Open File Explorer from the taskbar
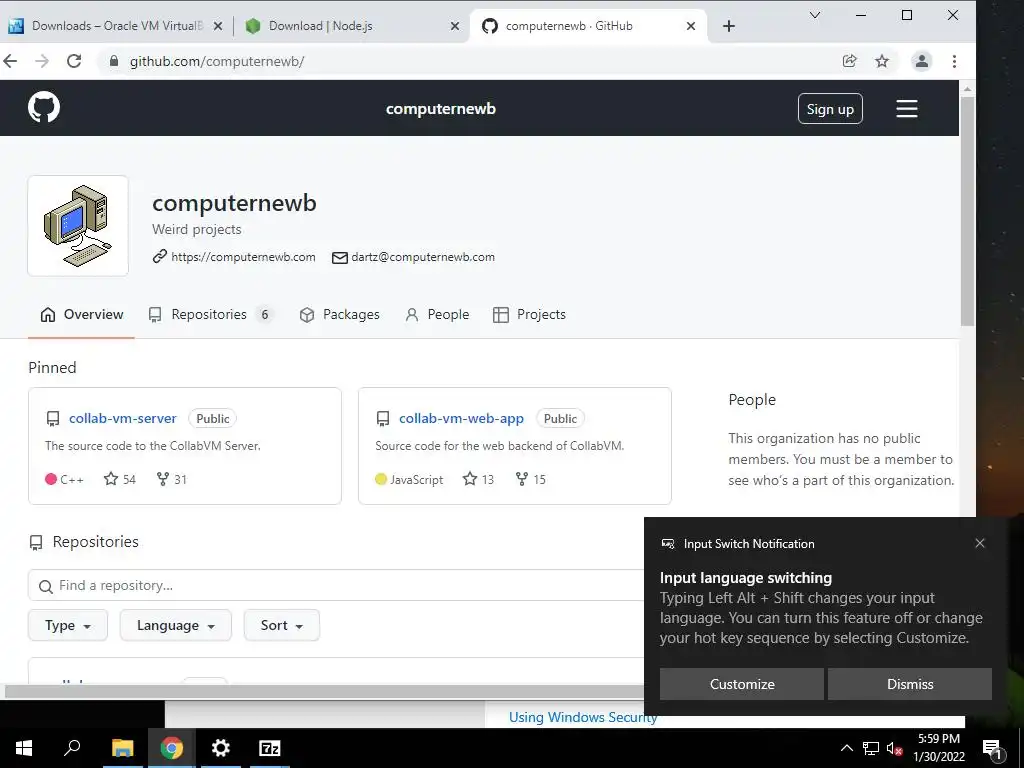Viewport: 1024px width, 768px height. (x=122, y=748)
